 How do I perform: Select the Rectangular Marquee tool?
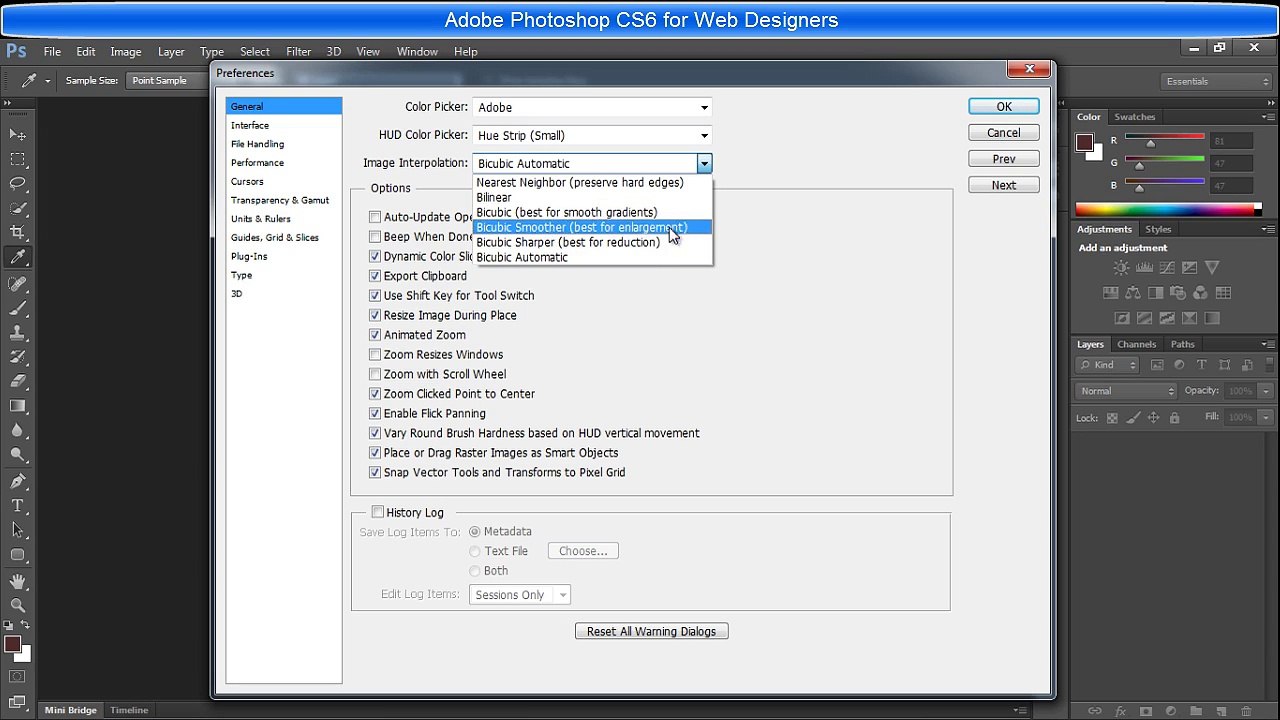pyautogui.click(x=17, y=159)
